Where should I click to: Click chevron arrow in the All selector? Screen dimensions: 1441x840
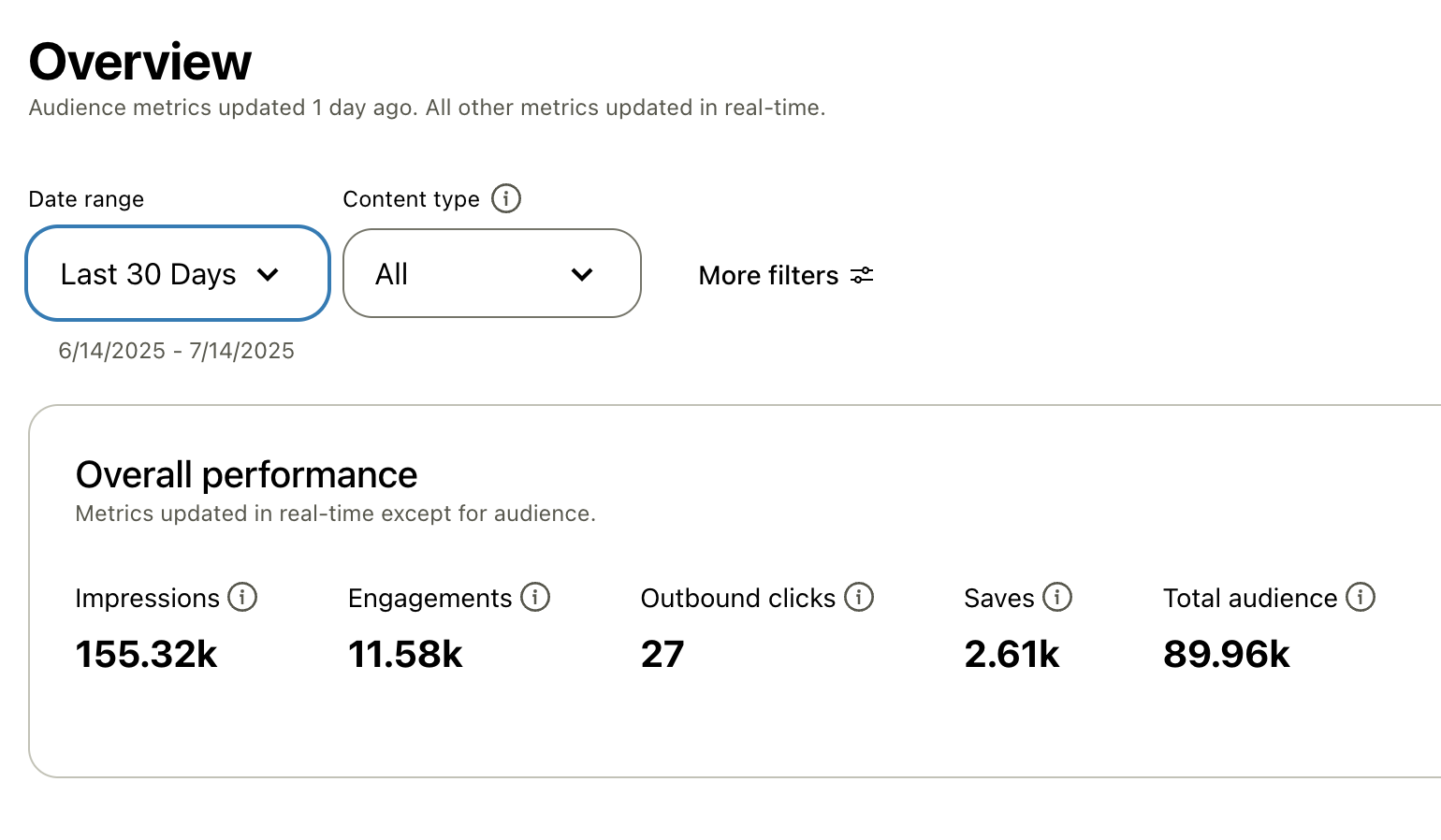[582, 275]
